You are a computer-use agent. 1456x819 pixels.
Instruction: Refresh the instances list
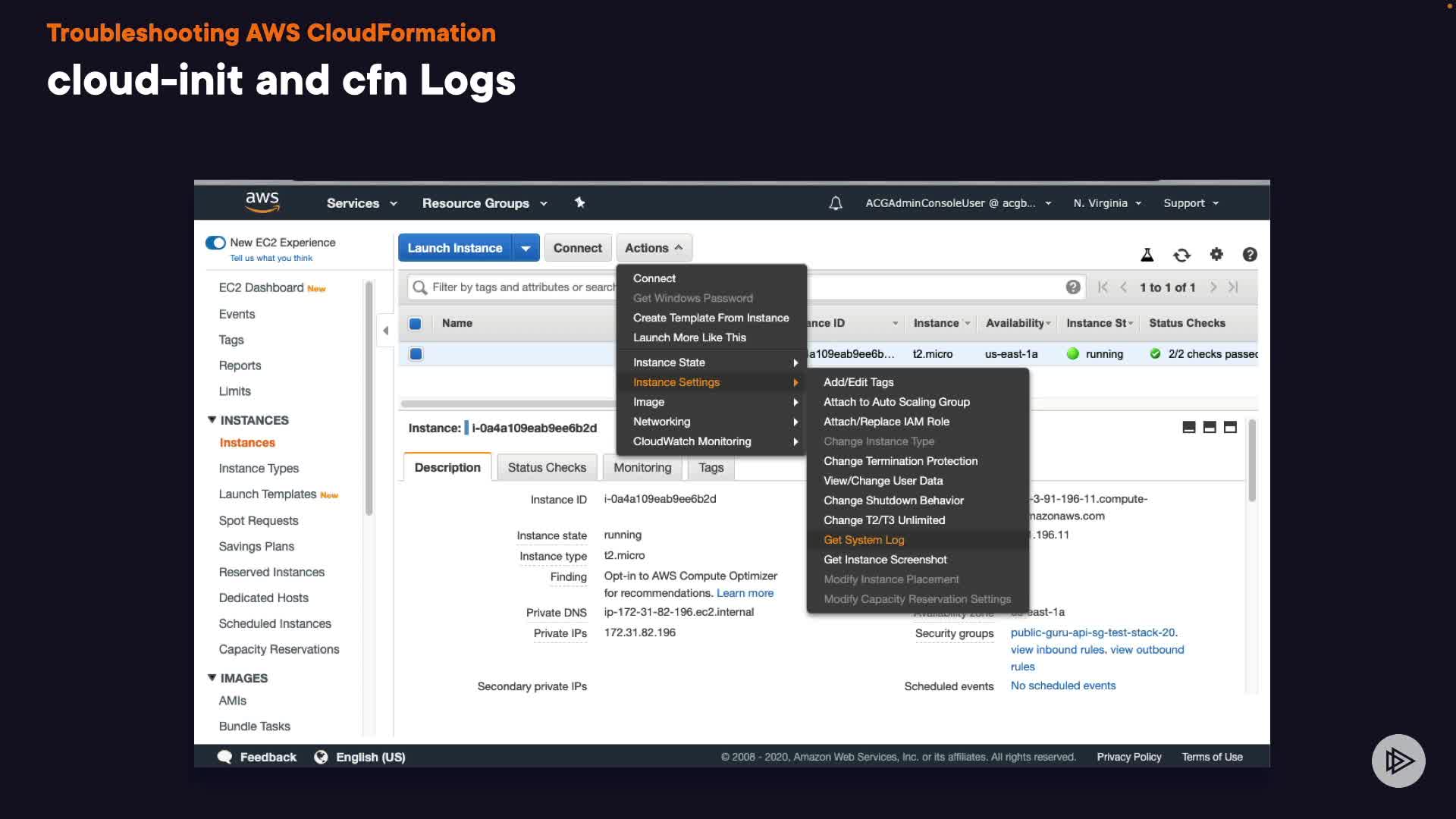1181,255
